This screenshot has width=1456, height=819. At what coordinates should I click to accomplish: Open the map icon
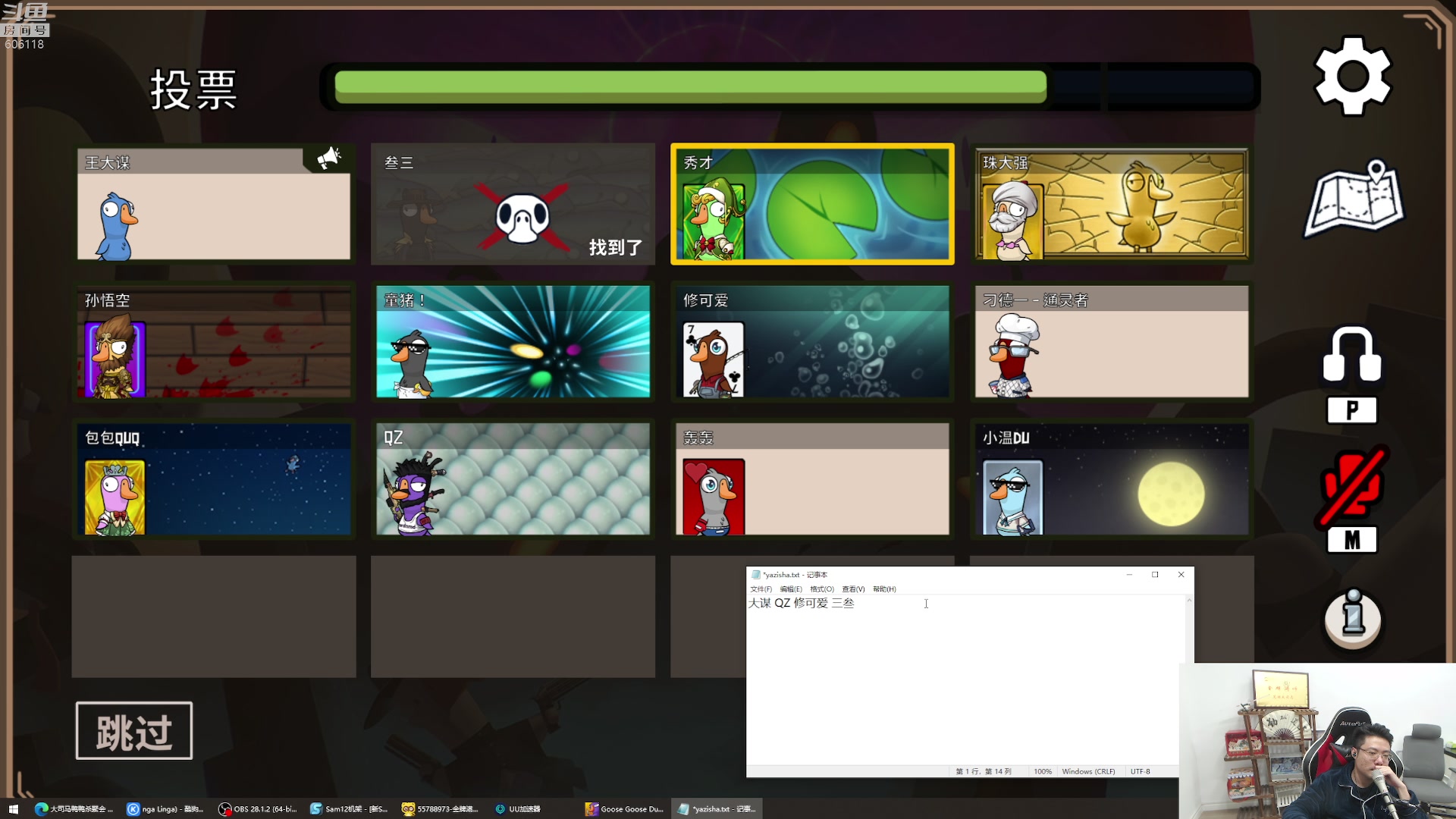pyautogui.click(x=1354, y=199)
